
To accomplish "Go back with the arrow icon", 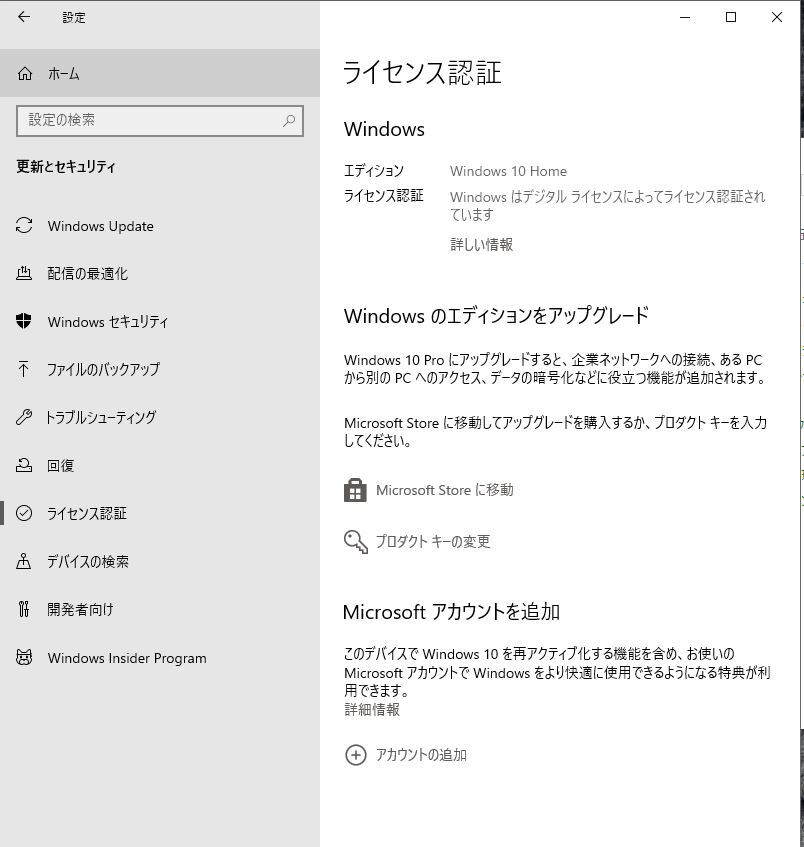I will click(24, 17).
